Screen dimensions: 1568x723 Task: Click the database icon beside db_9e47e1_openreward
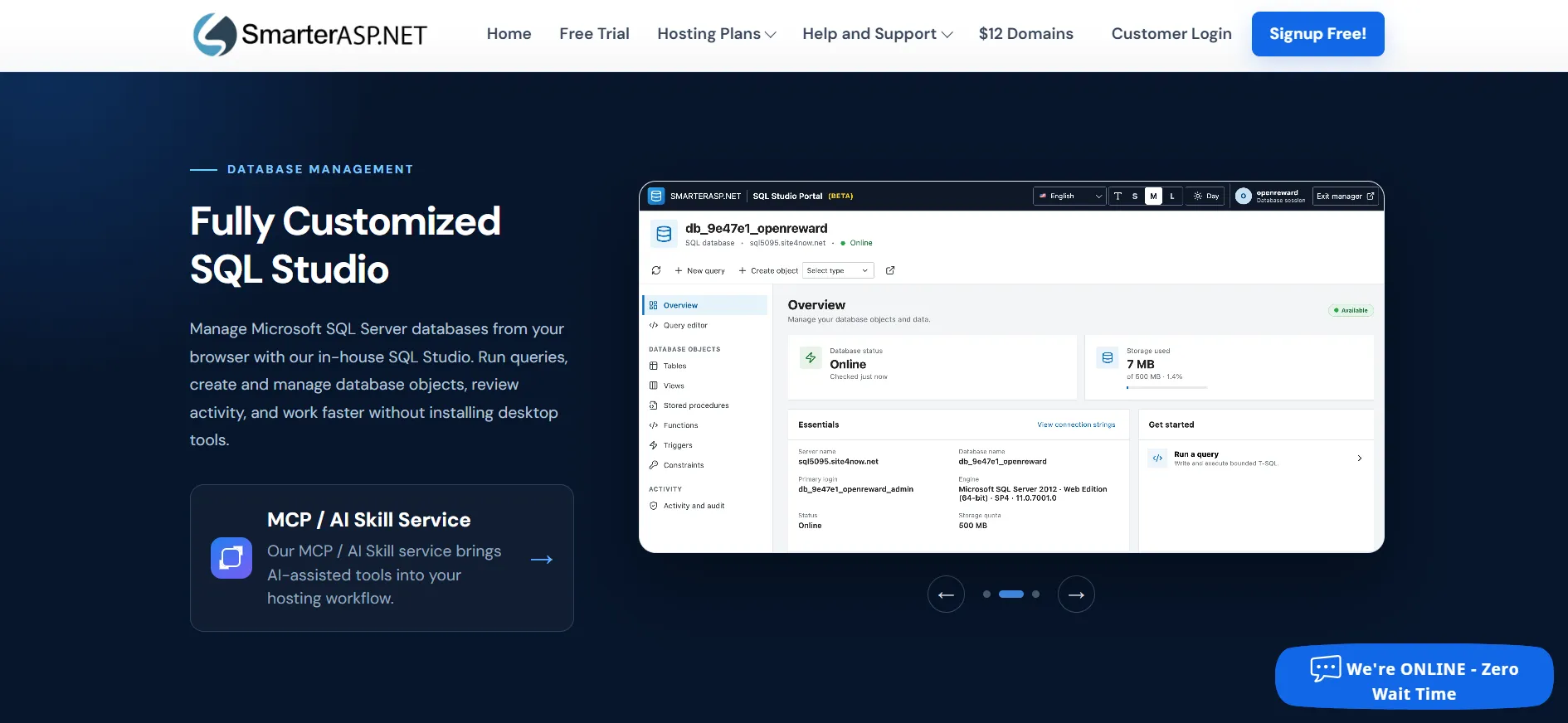pos(664,235)
